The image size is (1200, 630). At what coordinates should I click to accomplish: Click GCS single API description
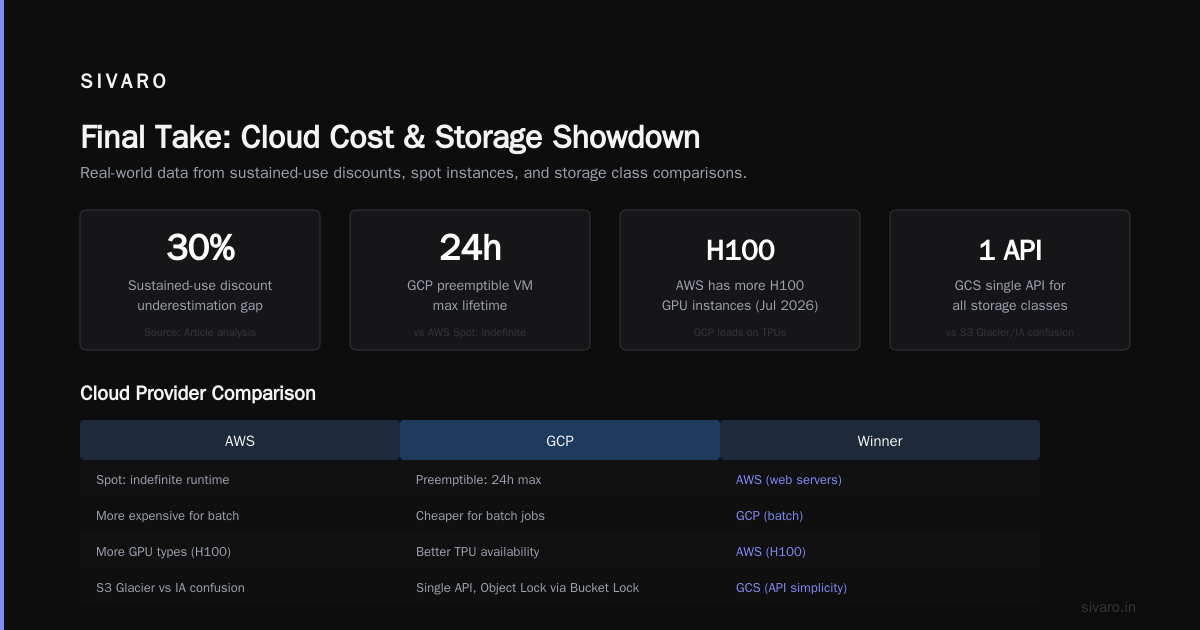(x=1010, y=295)
